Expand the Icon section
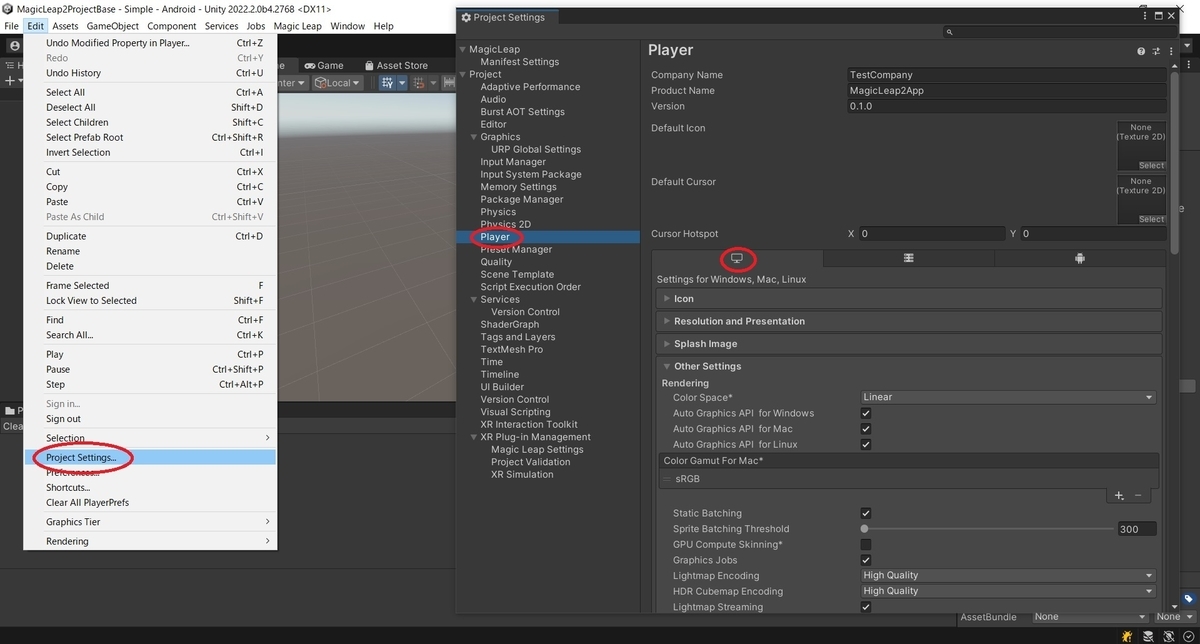The height and width of the screenshot is (644, 1200). coord(909,298)
